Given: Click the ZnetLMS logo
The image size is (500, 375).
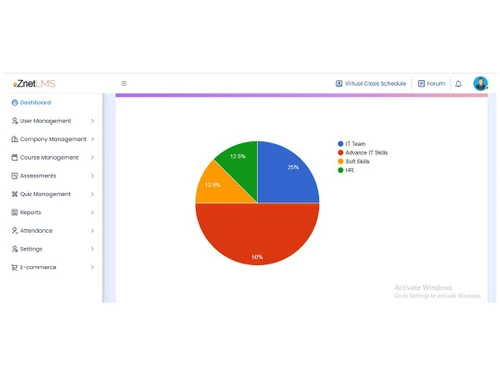Looking at the screenshot, I should coord(34,84).
